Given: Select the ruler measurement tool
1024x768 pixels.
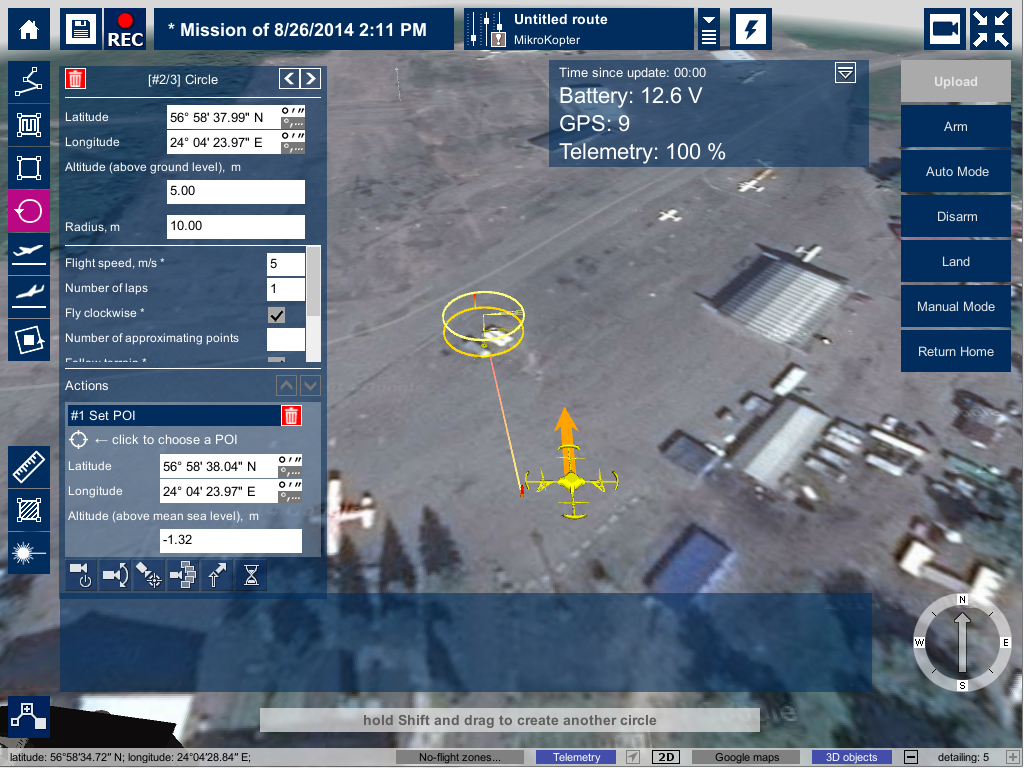Looking at the screenshot, I should [29, 467].
